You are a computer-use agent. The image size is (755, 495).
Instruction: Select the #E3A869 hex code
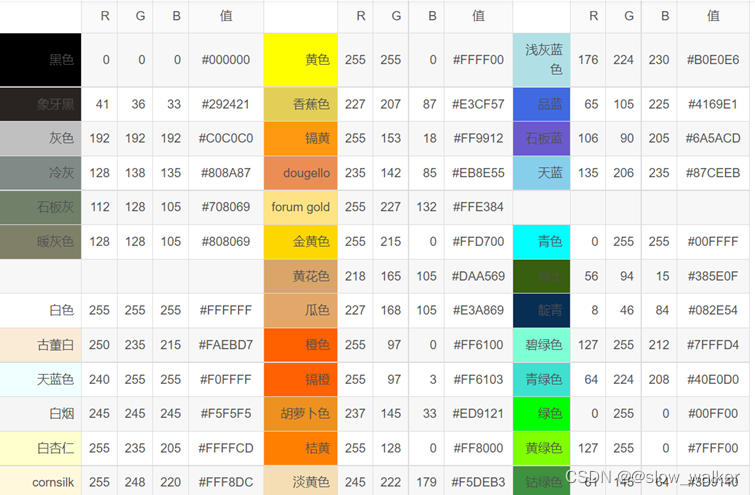(x=478, y=311)
